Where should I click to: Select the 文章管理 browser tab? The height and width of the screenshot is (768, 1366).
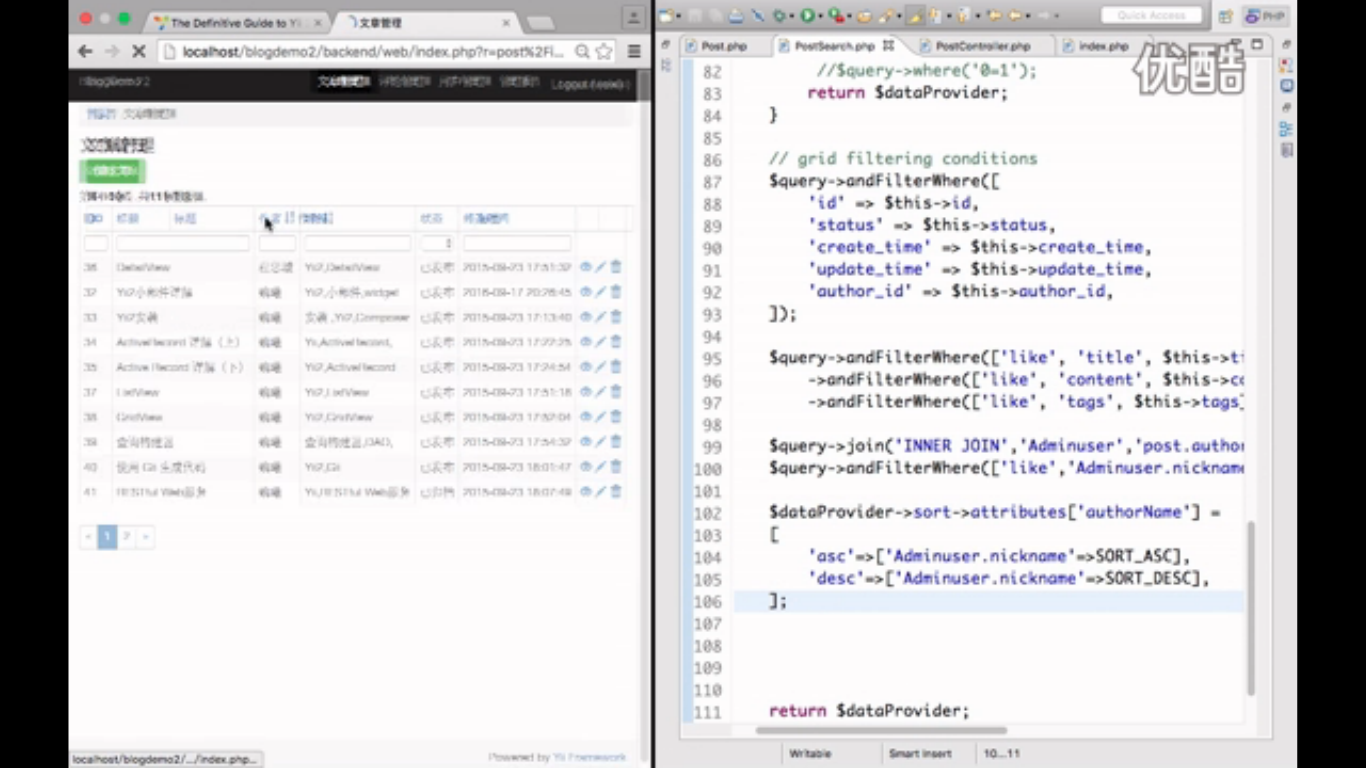coord(425,22)
